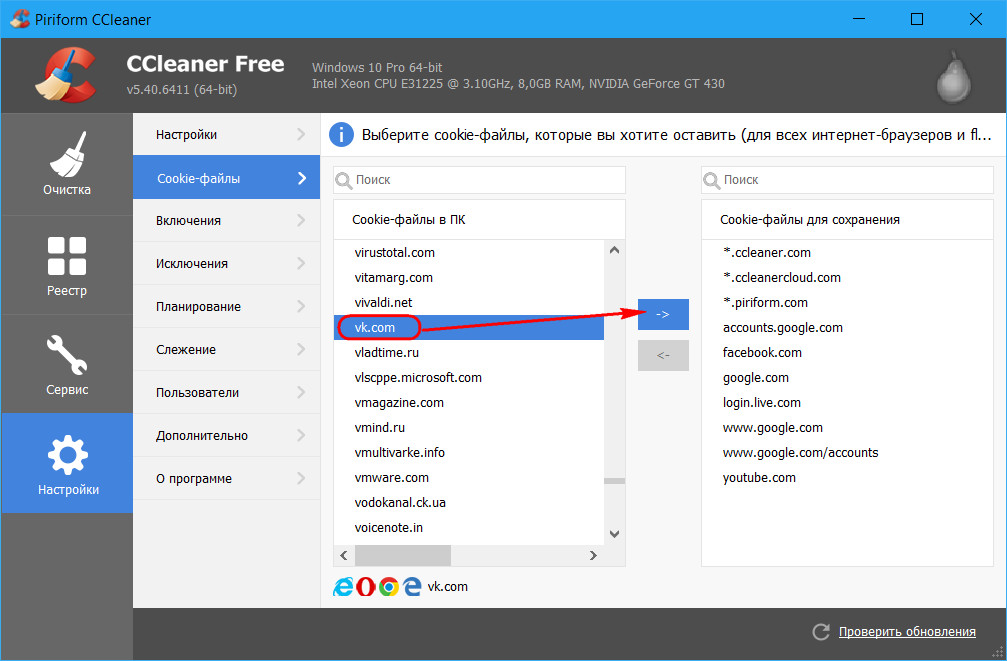
Task: Select vmagazine.com in cookie list
Action: pos(469,403)
